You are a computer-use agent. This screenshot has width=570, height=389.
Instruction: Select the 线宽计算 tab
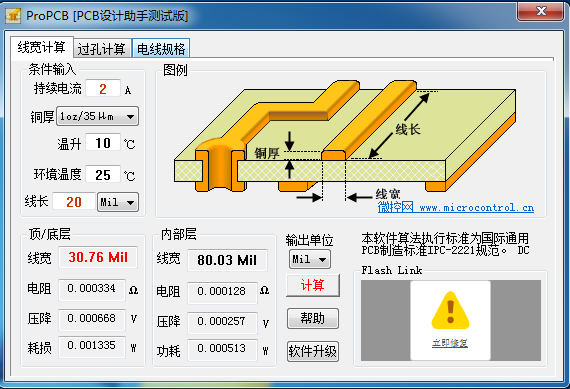[x=41, y=47]
